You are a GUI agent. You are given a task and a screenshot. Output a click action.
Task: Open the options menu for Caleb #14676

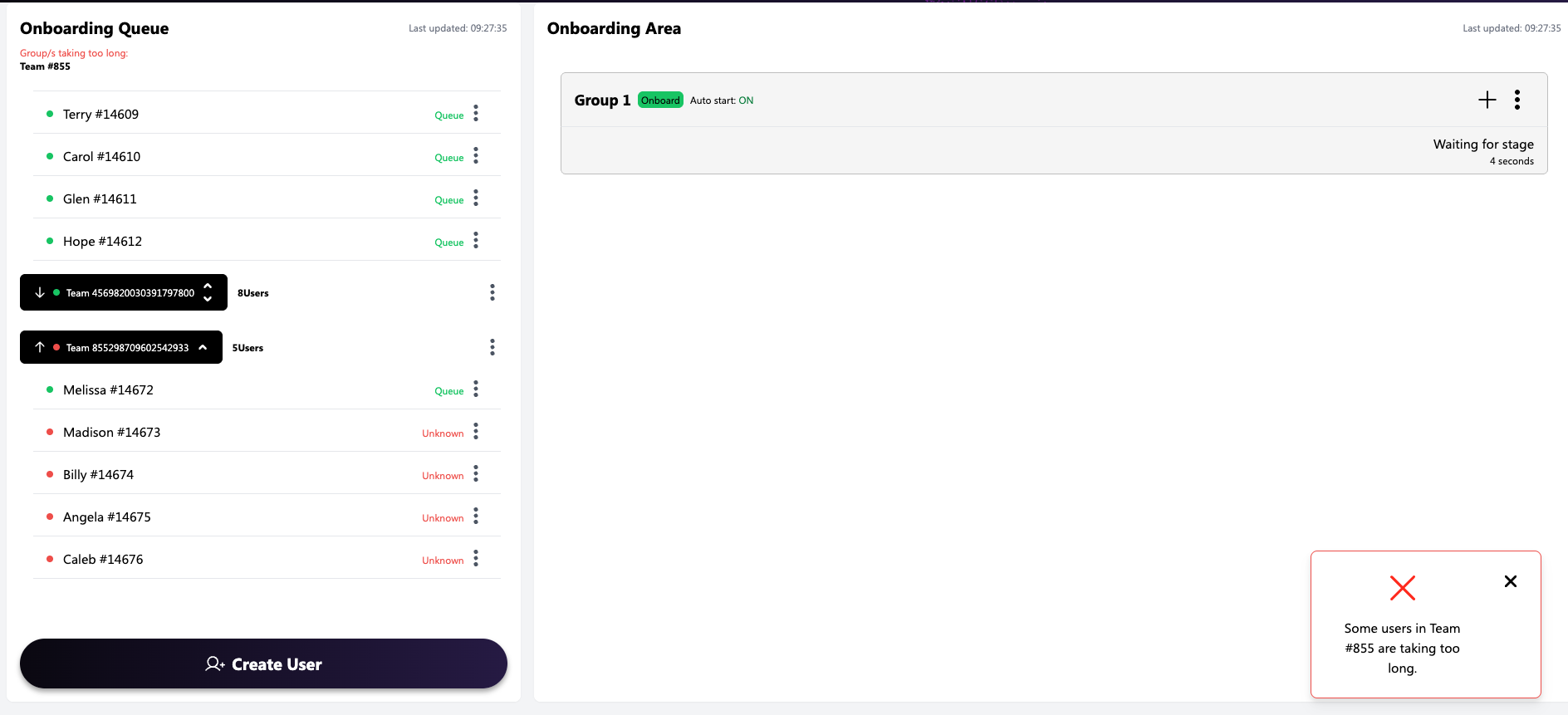click(x=476, y=559)
